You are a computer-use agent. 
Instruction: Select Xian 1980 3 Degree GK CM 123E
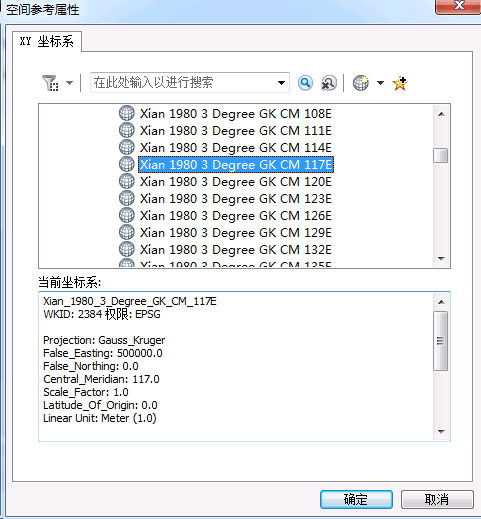(x=236, y=199)
